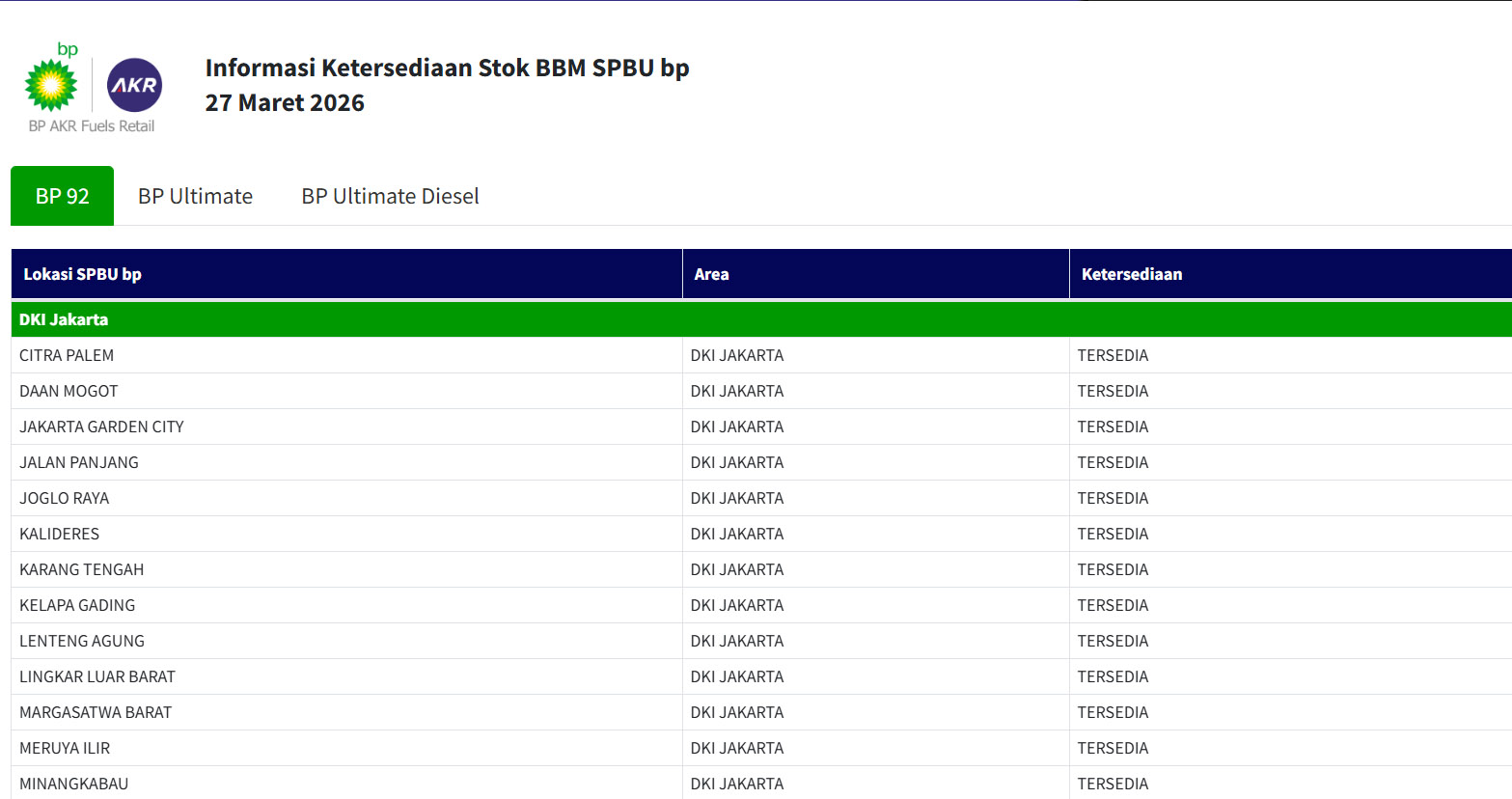The width and height of the screenshot is (1512, 799).
Task: Click the page title heading text
Action: click(x=447, y=69)
